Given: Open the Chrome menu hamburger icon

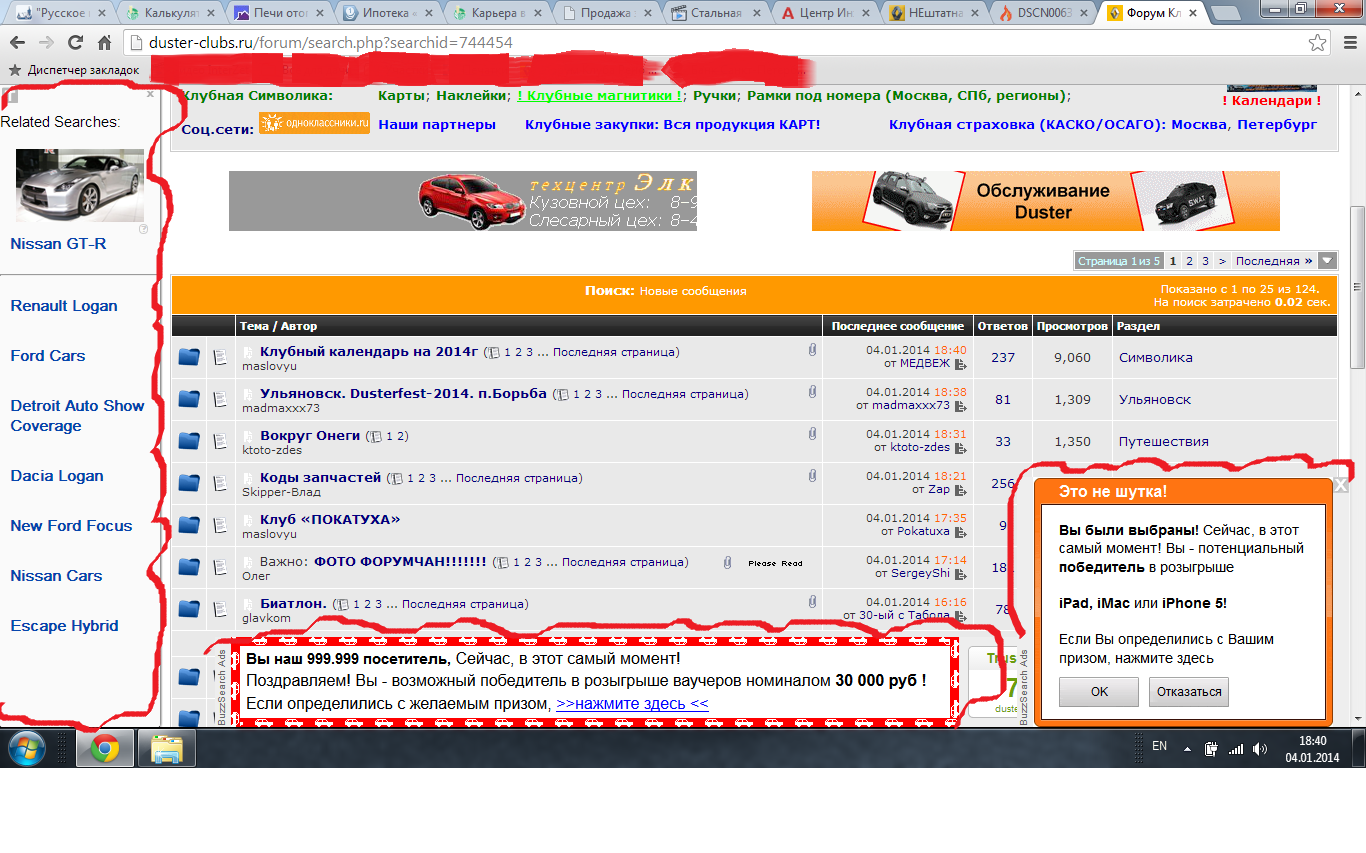Looking at the screenshot, I should [x=1347, y=43].
